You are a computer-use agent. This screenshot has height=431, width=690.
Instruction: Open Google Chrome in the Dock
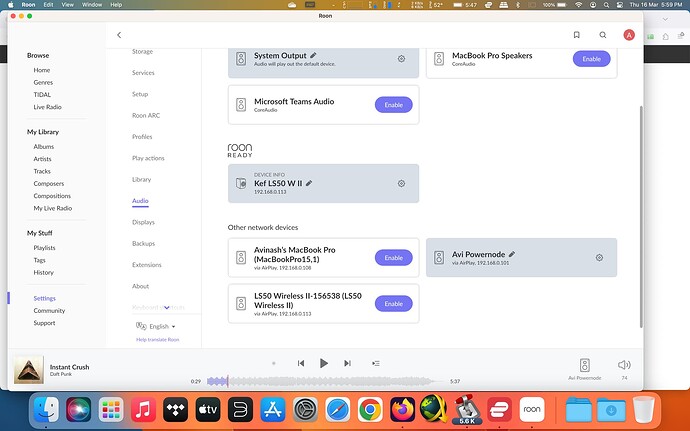coord(370,409)
